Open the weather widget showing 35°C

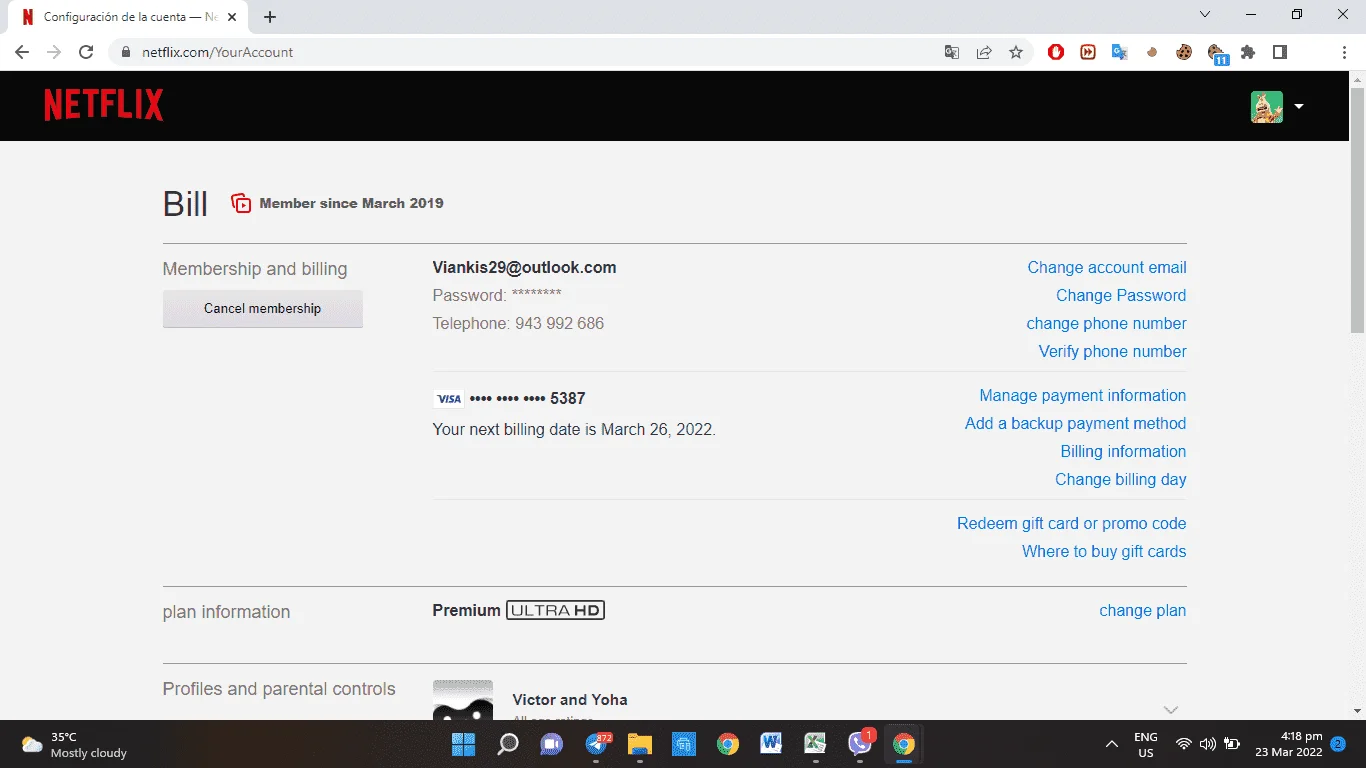click(75, 744)
